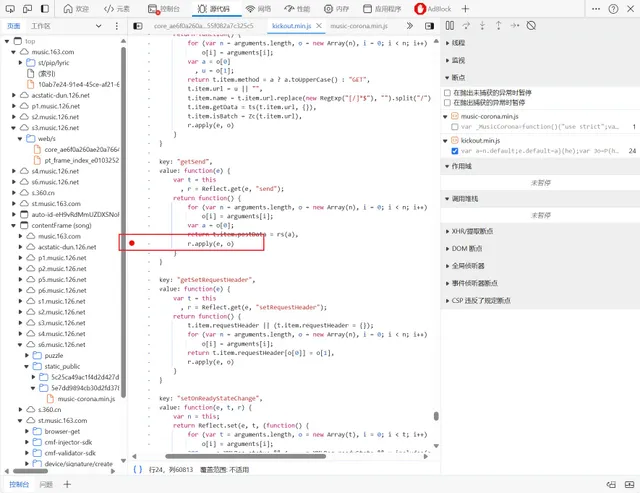Open the AdBlock panel tab

[433, 9]
